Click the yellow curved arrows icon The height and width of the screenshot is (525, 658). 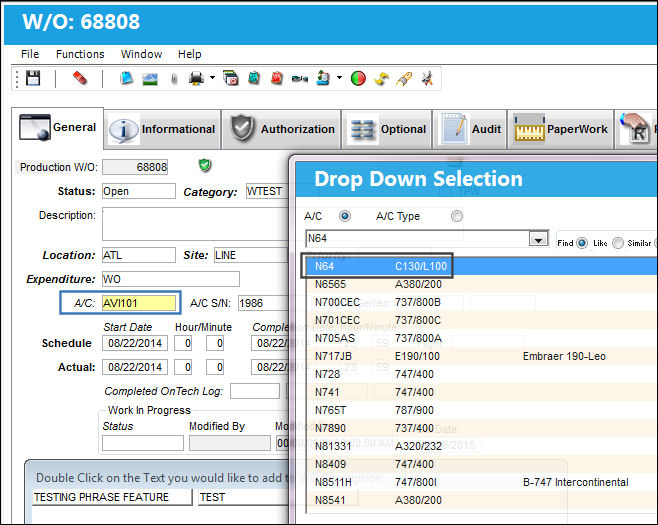381,79
